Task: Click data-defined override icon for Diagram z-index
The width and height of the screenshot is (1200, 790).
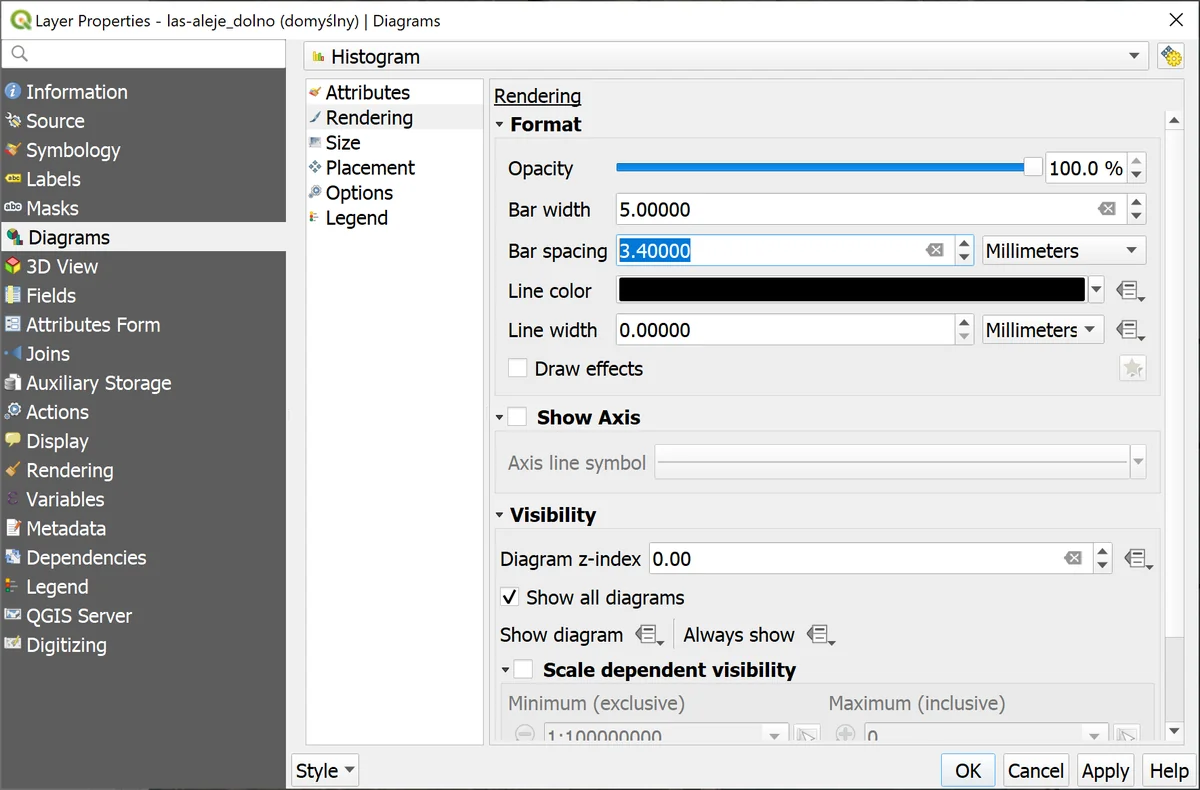Action: click(x=1138, y=559)
